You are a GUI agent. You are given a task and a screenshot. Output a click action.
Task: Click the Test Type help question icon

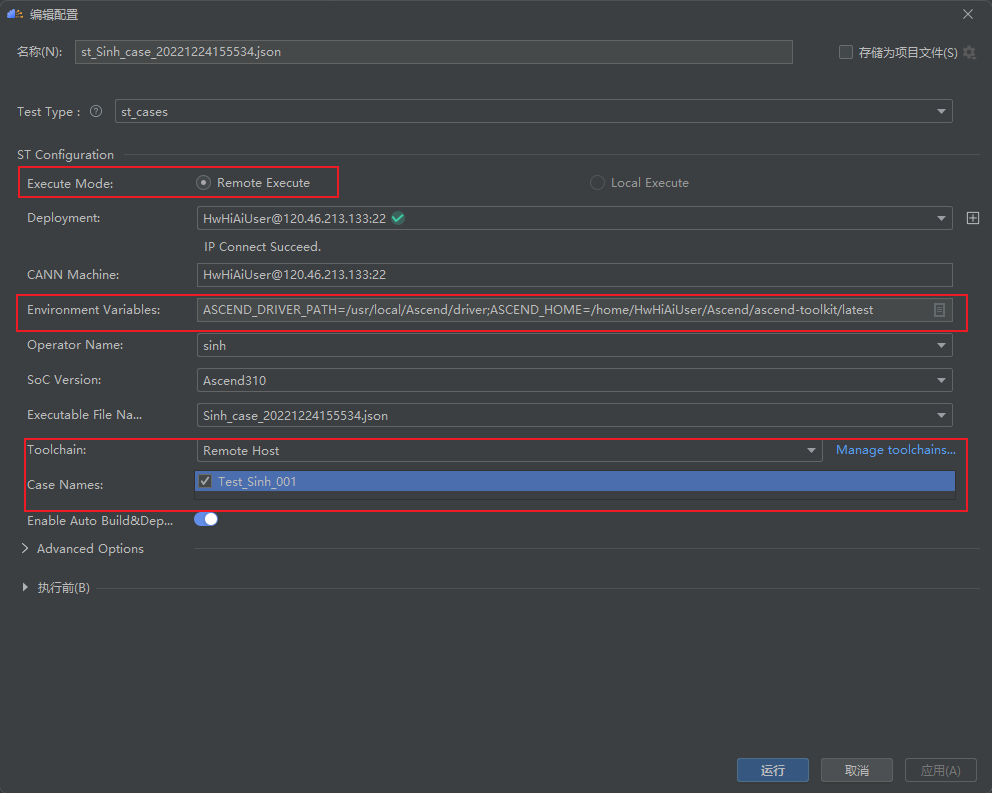click(x=96, y=112)
